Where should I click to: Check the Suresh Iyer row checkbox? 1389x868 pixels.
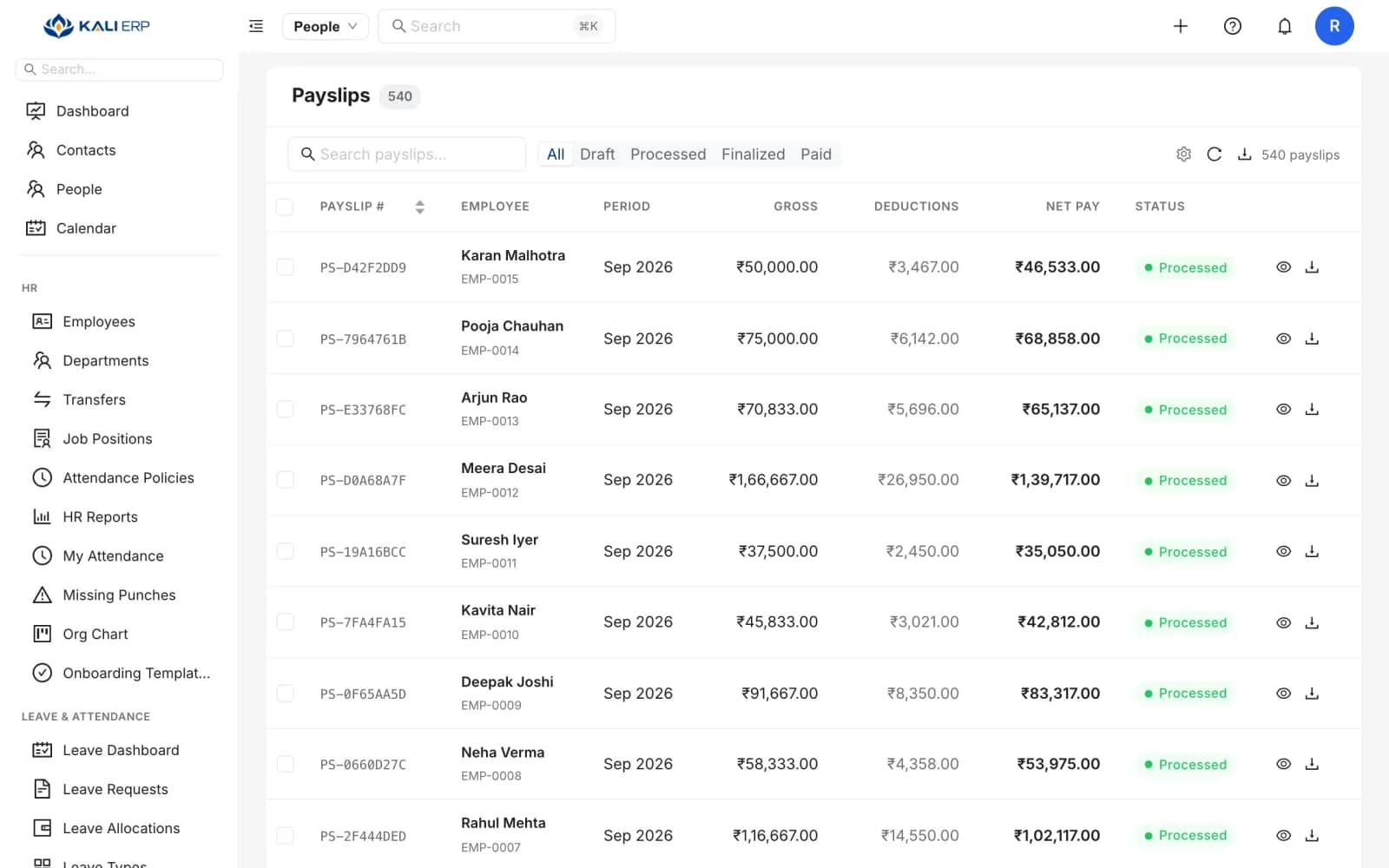[285, 551]
